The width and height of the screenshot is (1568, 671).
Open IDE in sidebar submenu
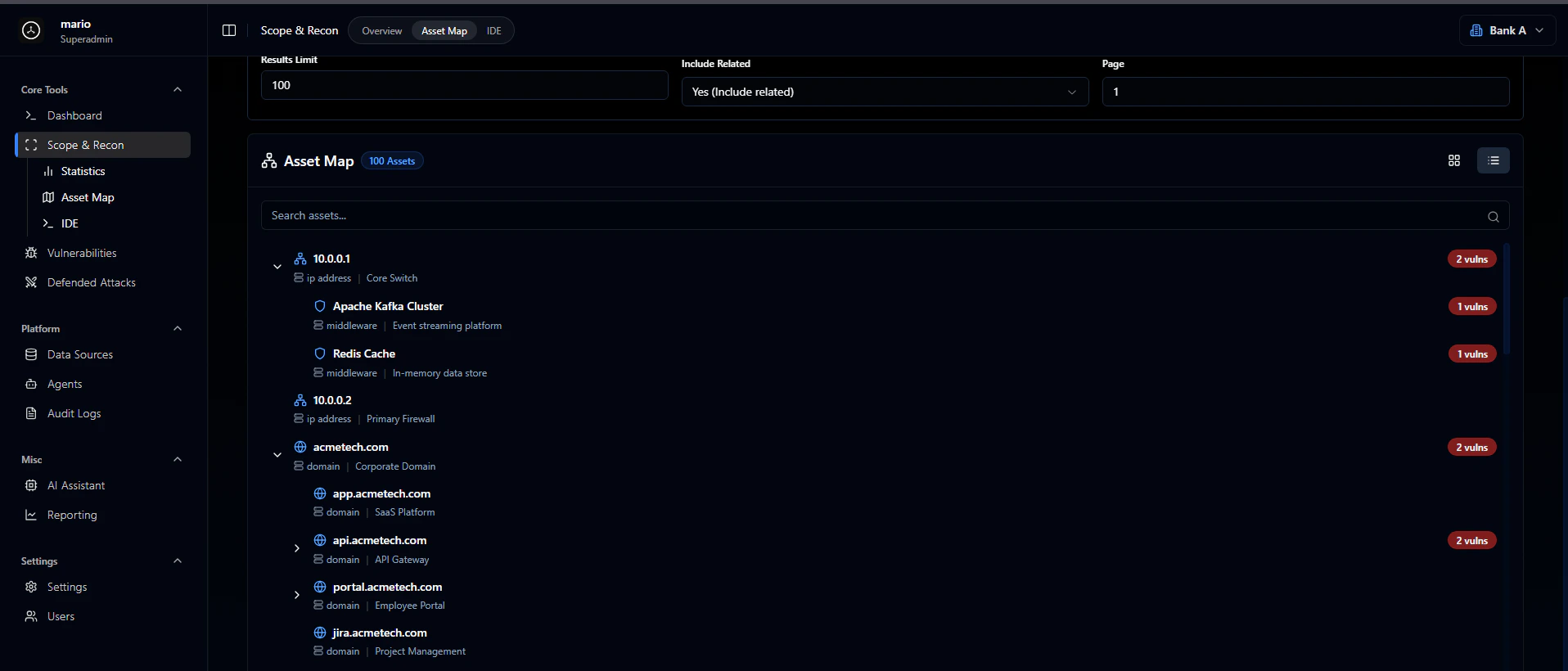(70, 223)
